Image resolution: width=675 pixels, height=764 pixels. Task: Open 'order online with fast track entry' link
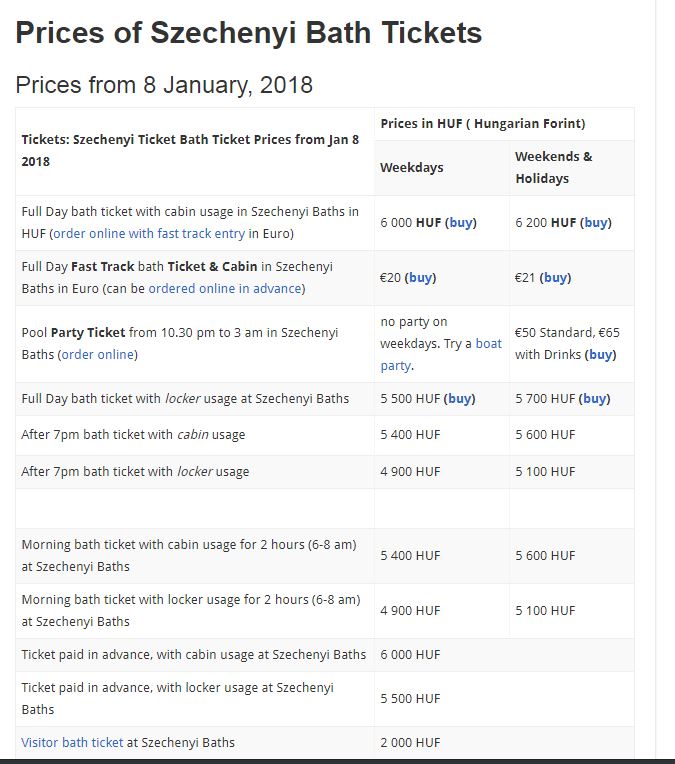(x=149, y=234)
